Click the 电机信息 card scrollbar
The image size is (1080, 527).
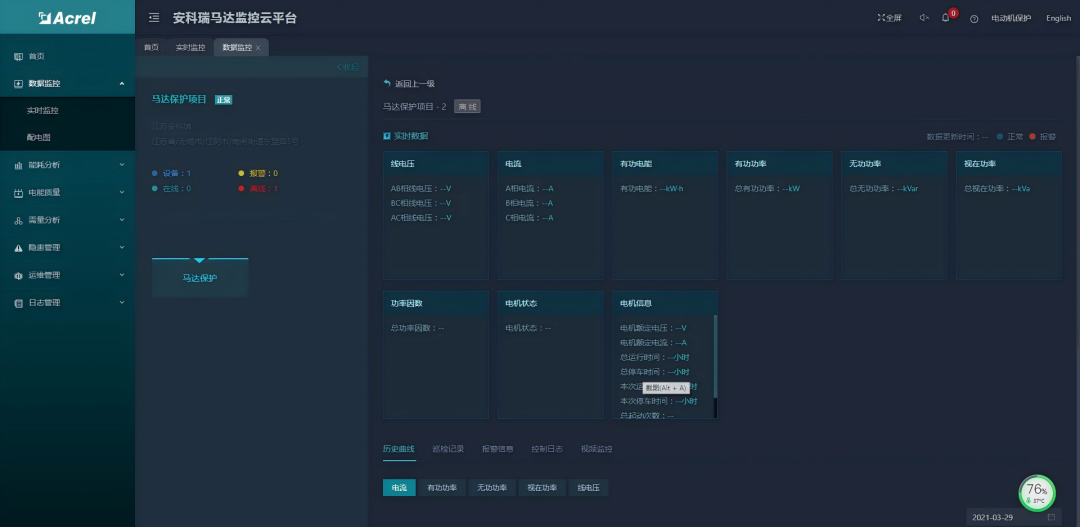tap(715, 357)
